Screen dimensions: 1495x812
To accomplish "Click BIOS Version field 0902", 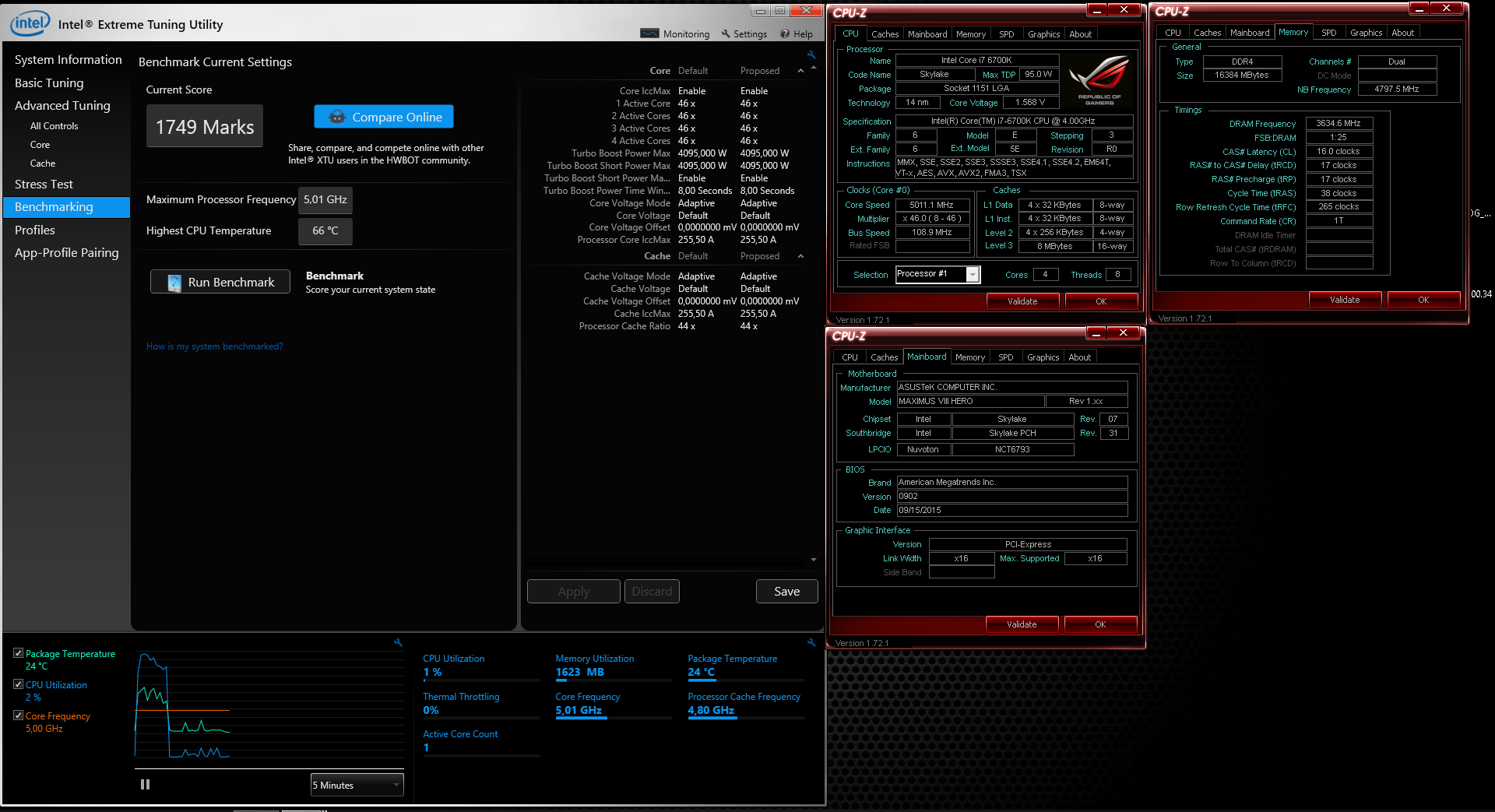I will coord(1011,496).
